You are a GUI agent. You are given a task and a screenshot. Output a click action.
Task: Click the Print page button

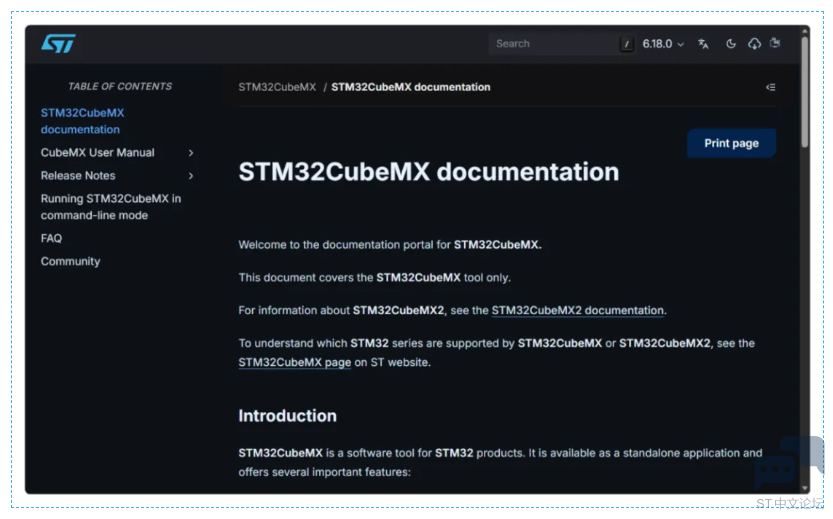[731, 143]
